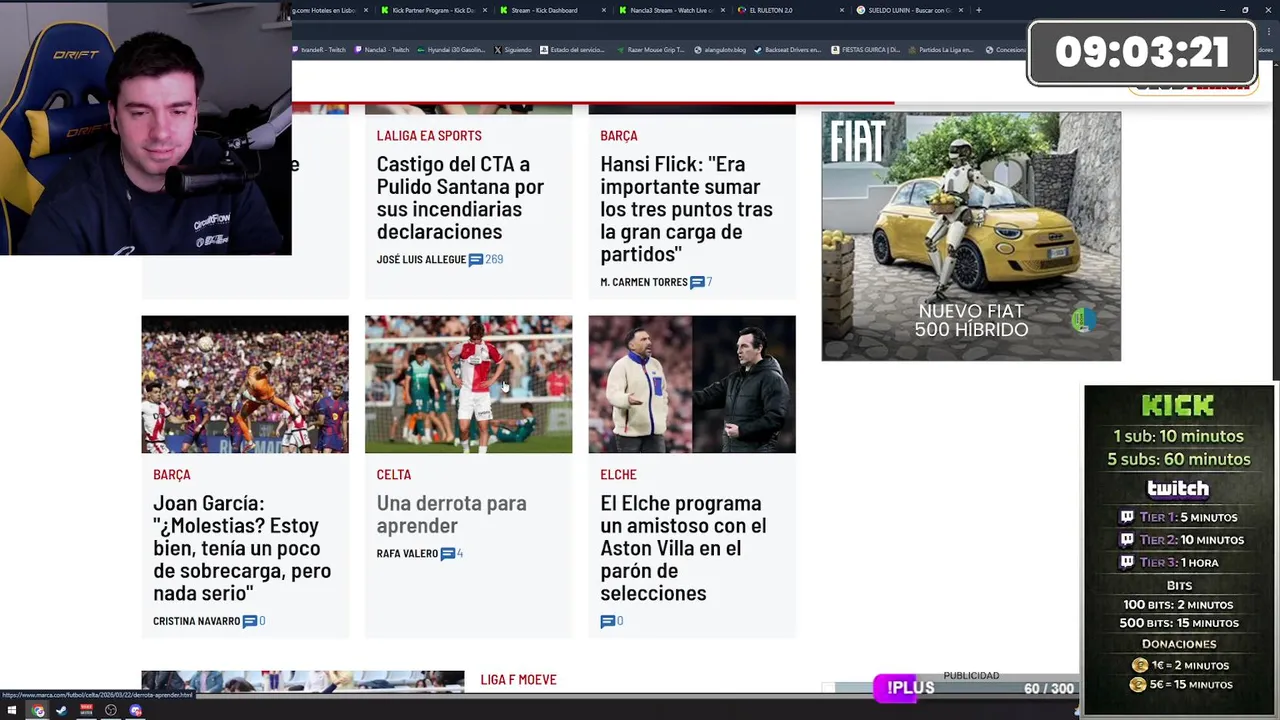Close the EL RULETON 2.0 tab
Viewport: 1280px width, 720px height.
842,10
